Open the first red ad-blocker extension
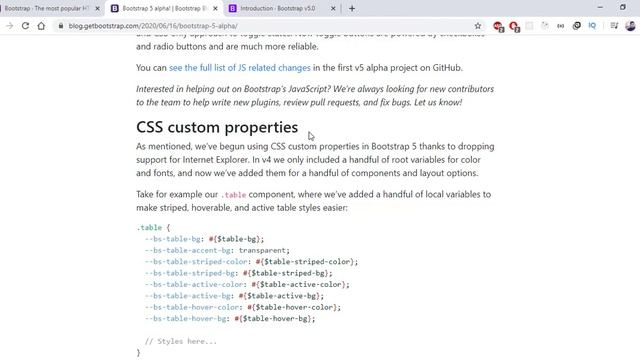Image resolution: width=640 pixels, height=360 pixels. point(498,26)
